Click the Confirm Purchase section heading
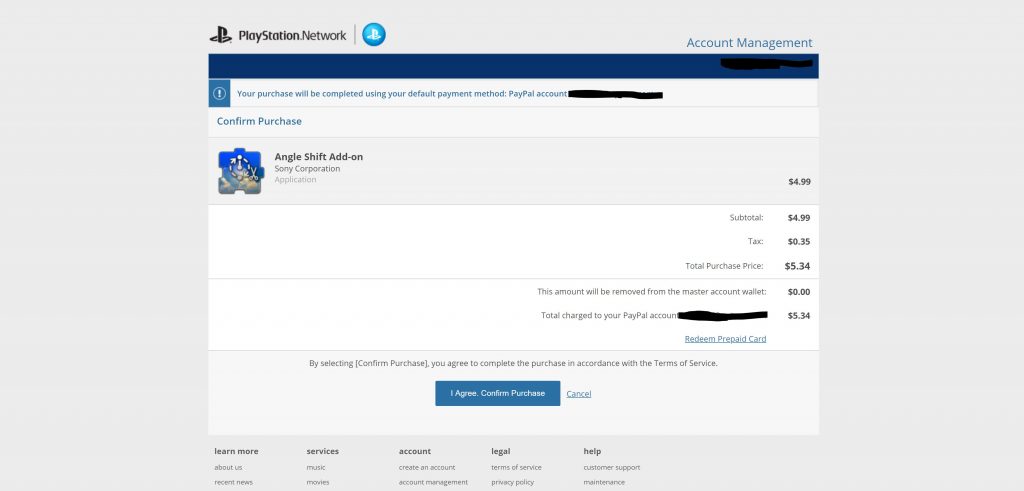Viewport: 1024px width, 491px height. click(259, 121)
